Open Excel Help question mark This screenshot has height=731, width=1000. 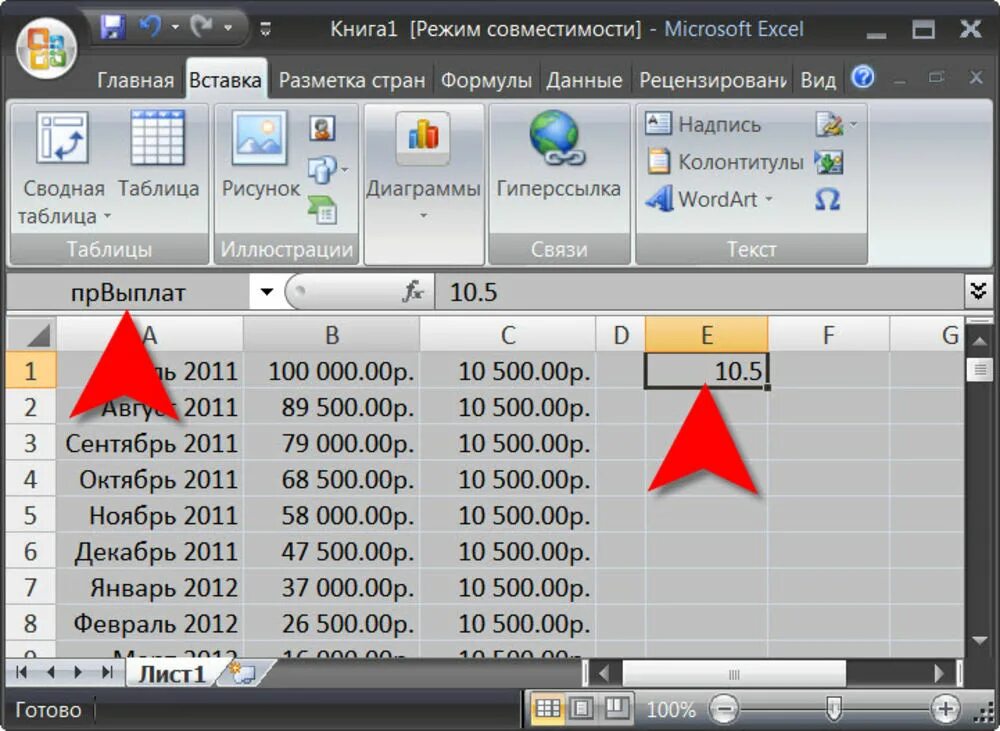tap(863, 78)
